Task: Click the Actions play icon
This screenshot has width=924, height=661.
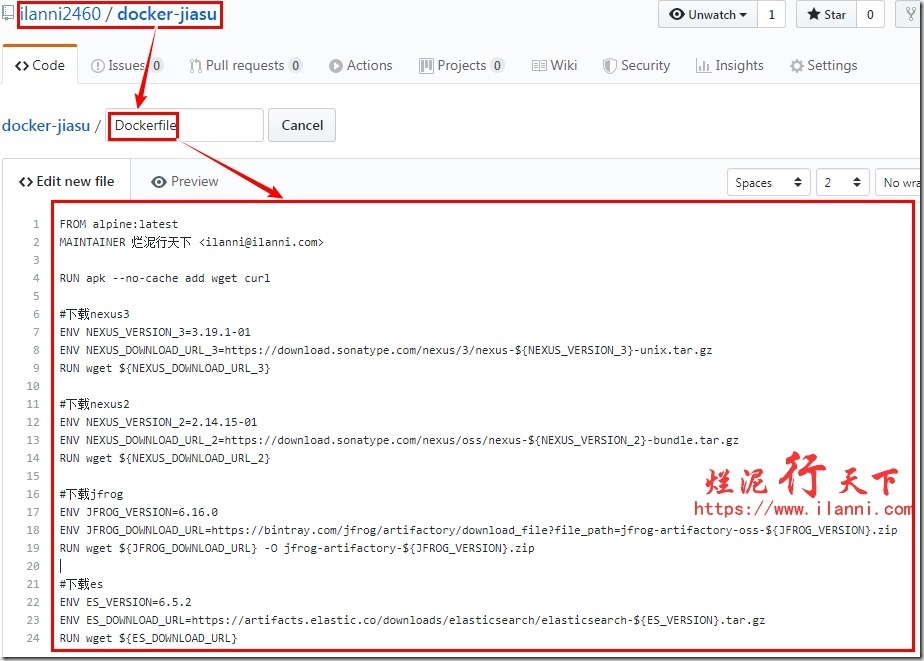Action: click(336, 66)
